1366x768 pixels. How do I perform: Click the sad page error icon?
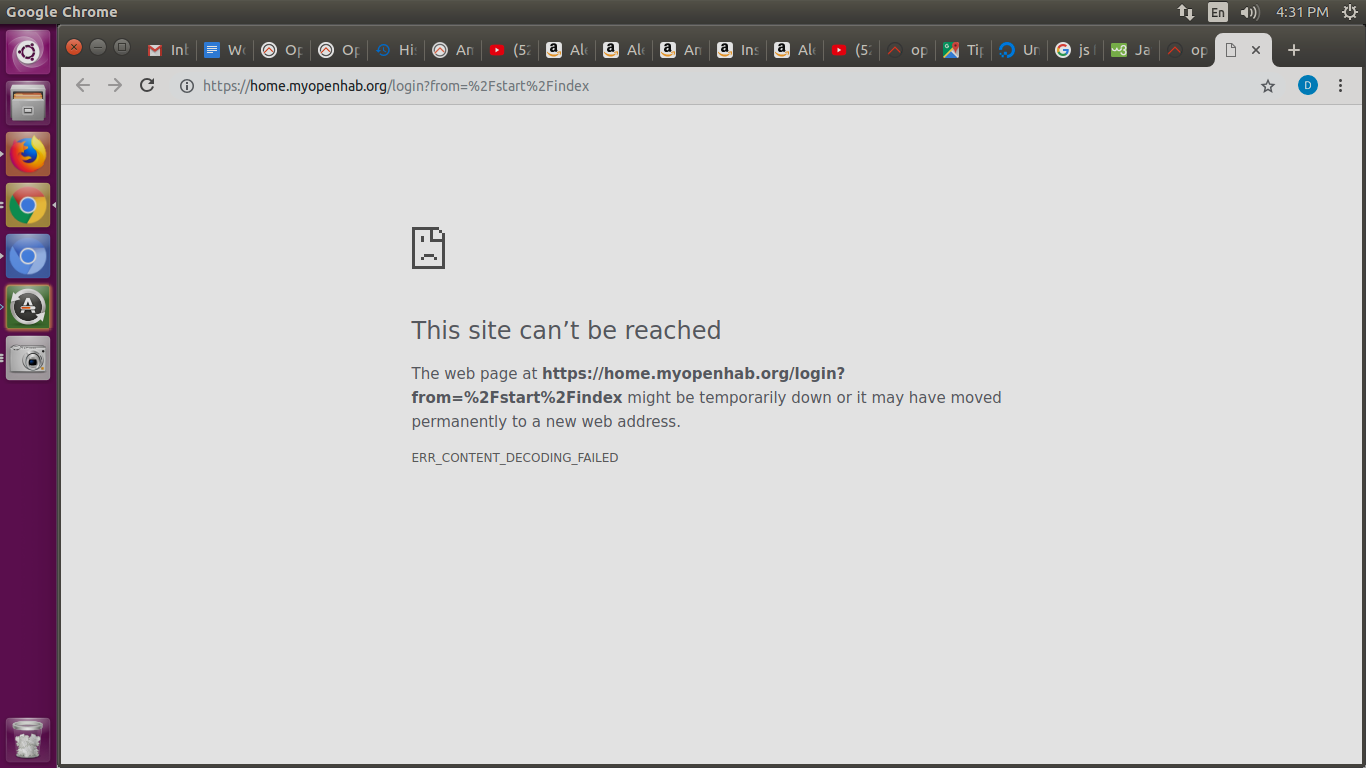pyautogui.click(x=428, y=248)
